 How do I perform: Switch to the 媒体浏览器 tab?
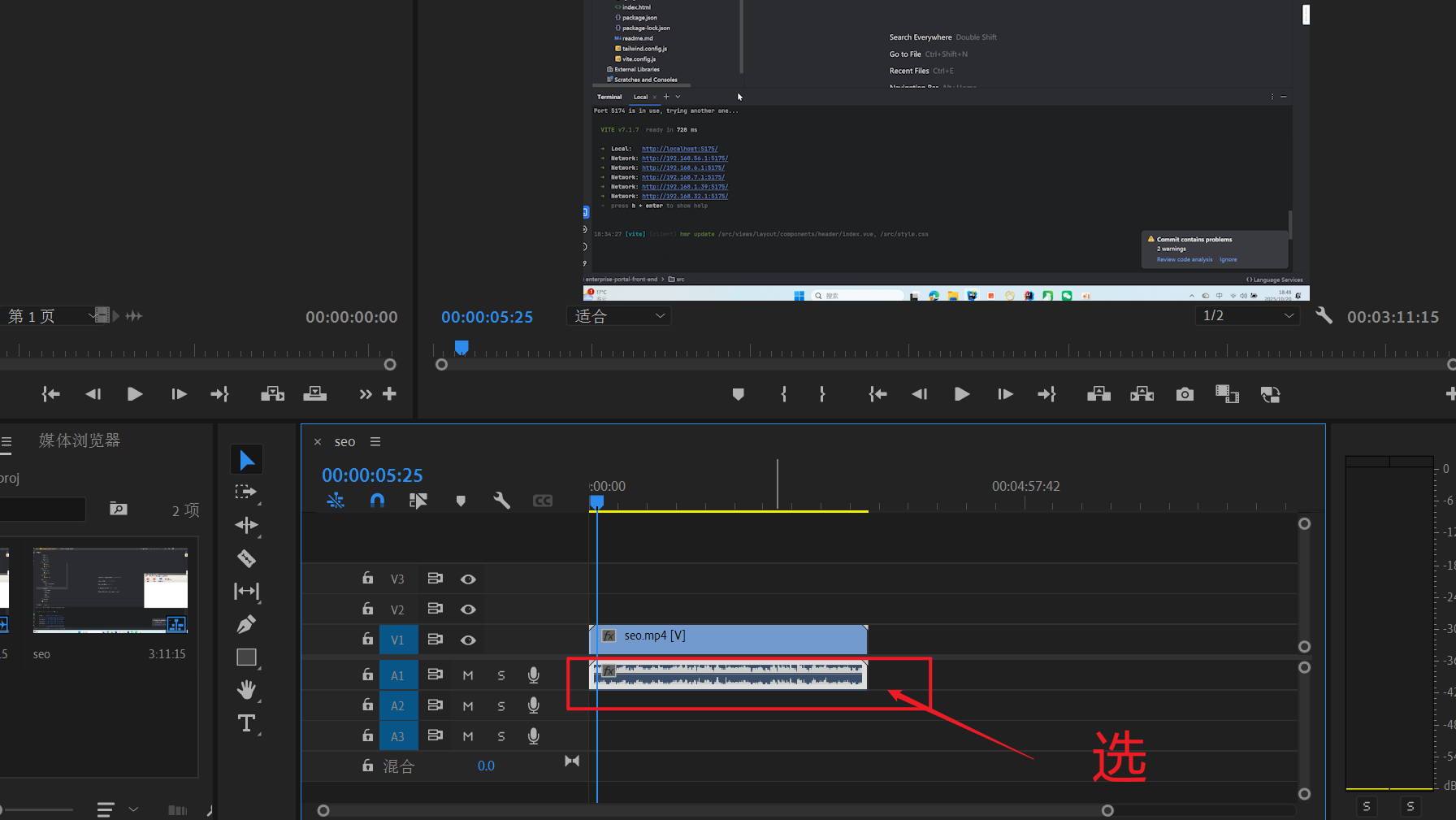(x=80, y=440)
